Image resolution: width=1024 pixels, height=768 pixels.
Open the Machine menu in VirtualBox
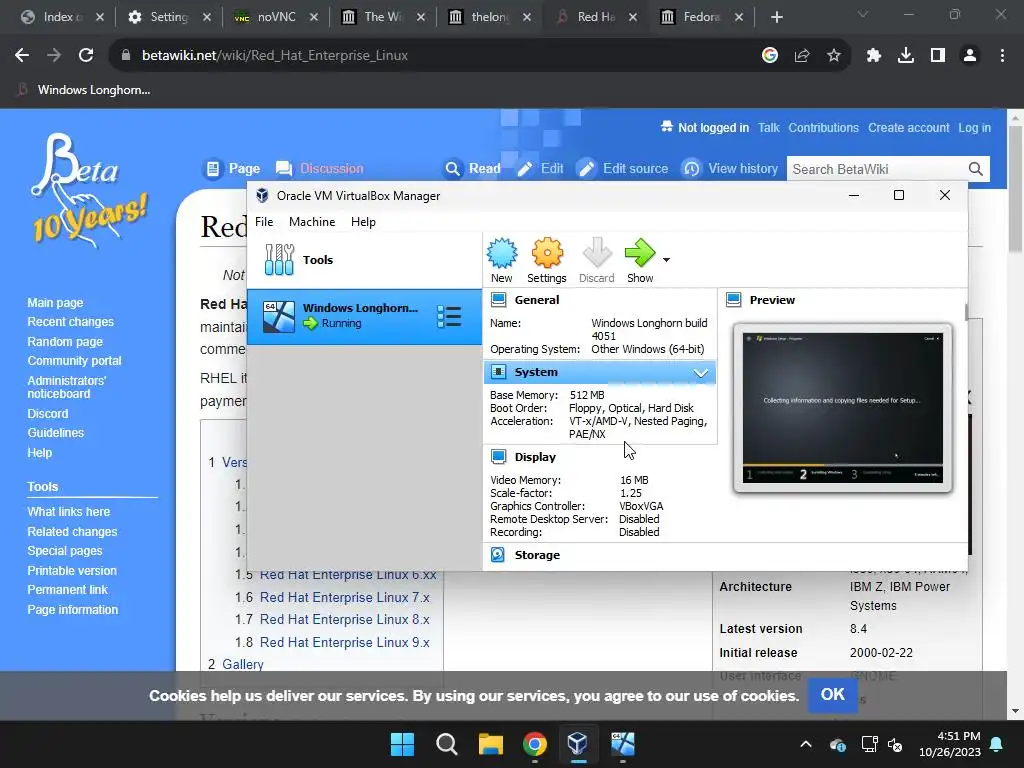(x=312, y=221)
